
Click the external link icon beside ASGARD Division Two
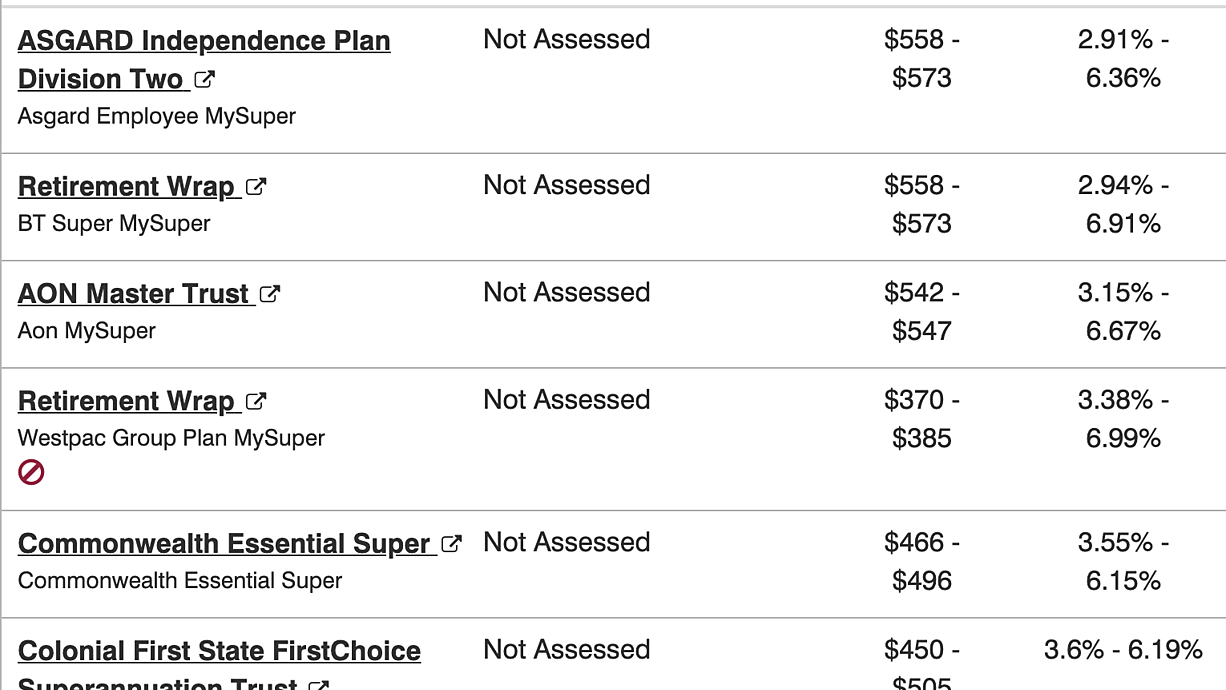click(205, 79)
